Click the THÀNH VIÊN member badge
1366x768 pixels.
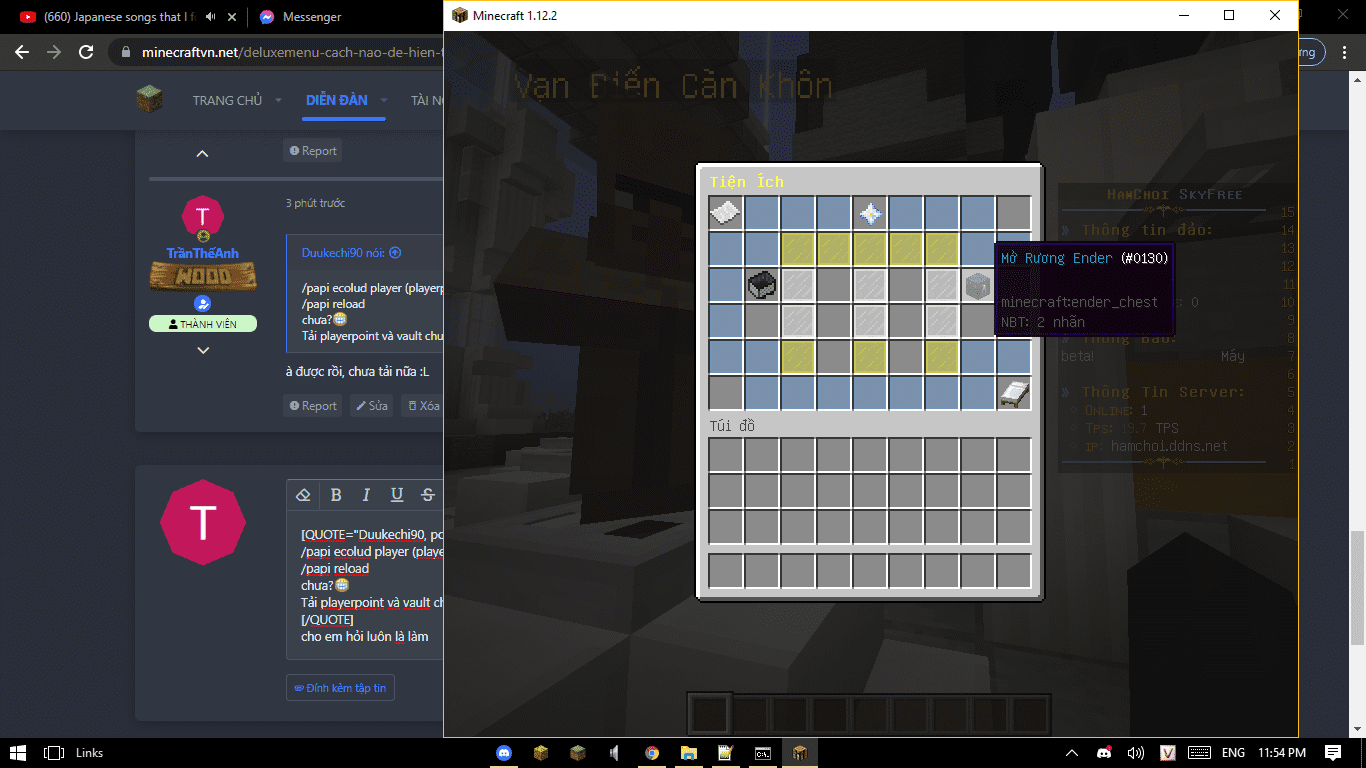click(203, 324)
